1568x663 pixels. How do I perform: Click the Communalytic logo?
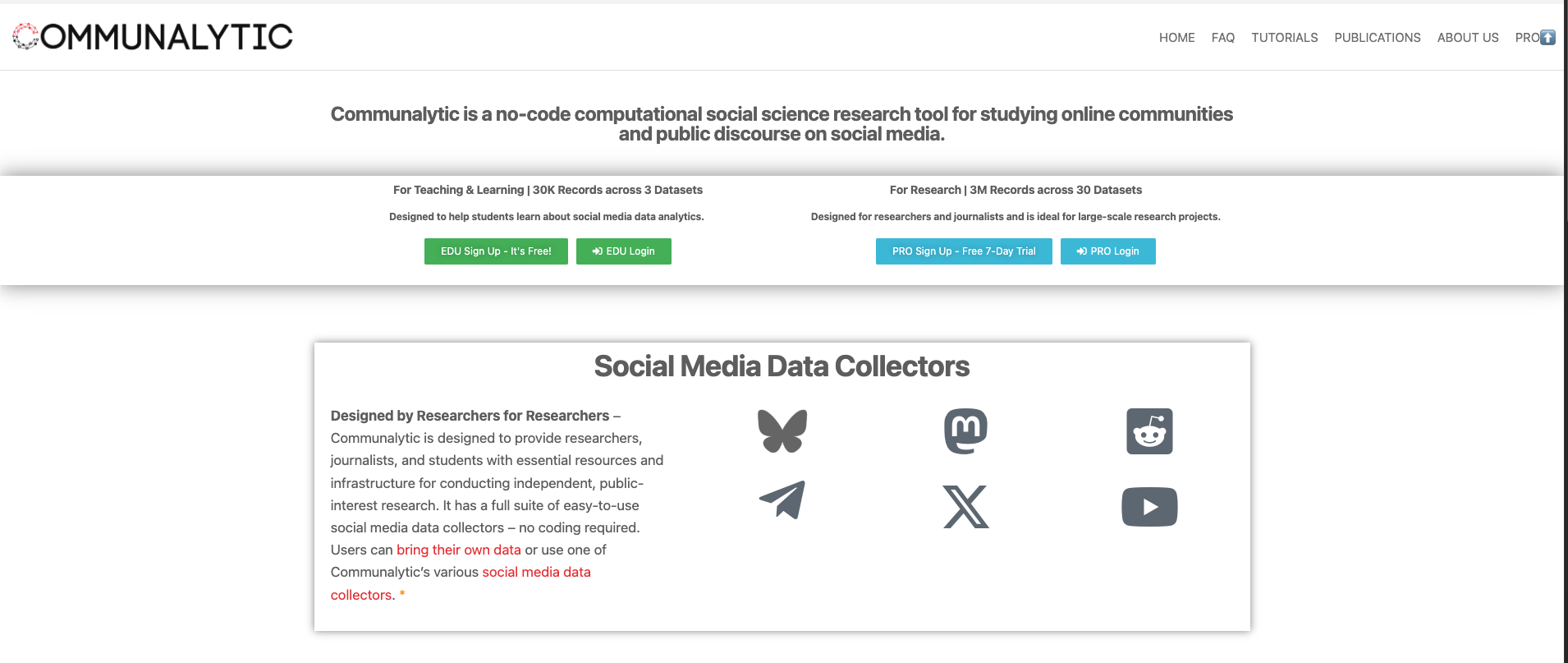(x=153, y=36)
